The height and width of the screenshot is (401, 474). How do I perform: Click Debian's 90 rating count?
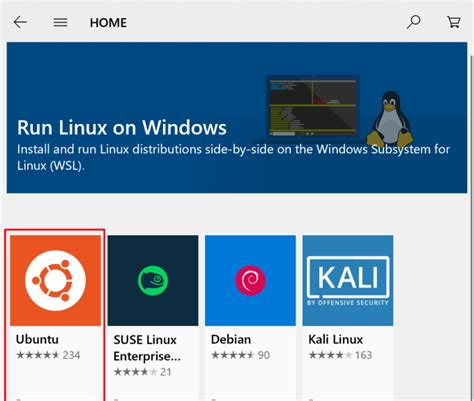tap(264, 355)
